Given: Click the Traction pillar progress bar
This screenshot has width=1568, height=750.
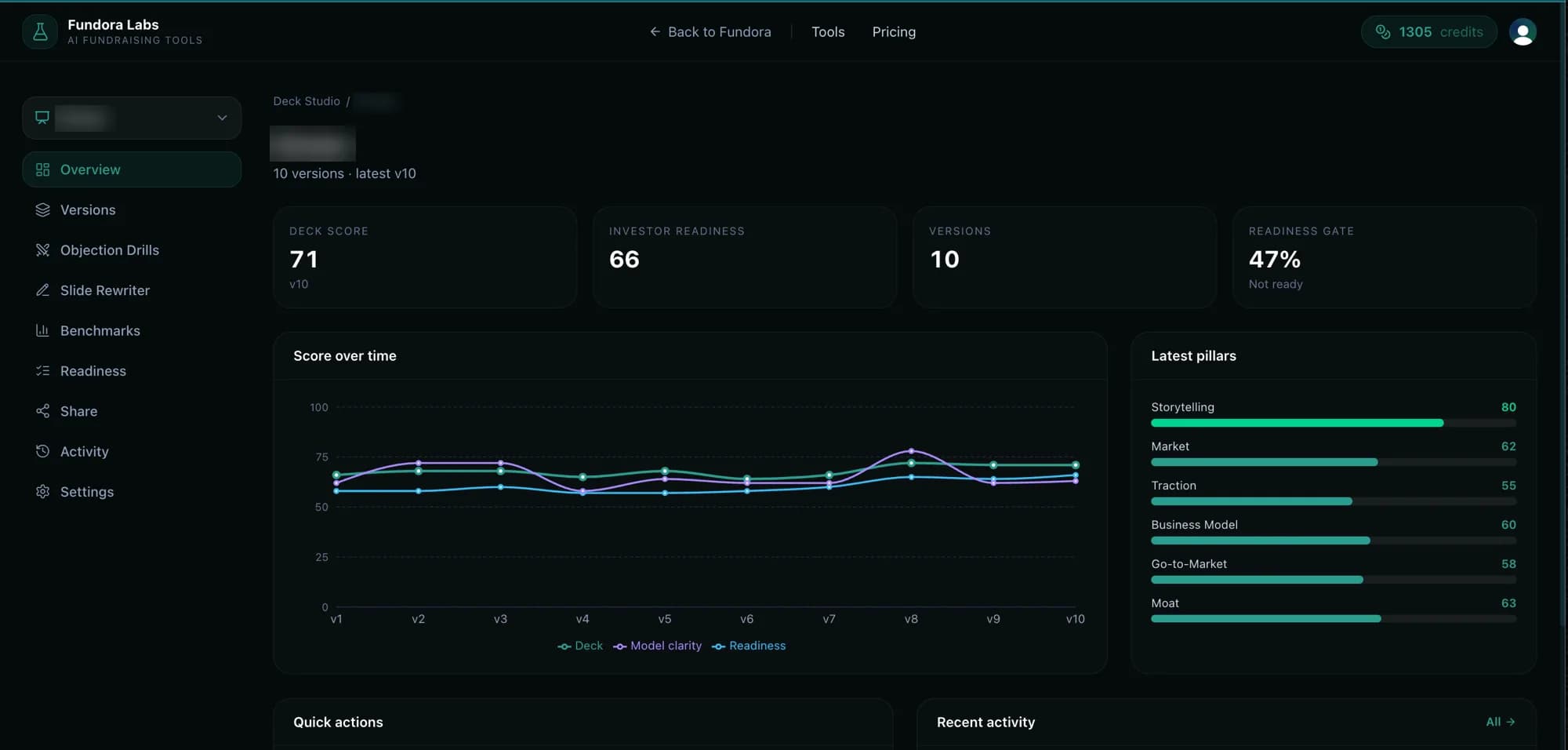Looking at the screenshot, I should [1333, 501].
